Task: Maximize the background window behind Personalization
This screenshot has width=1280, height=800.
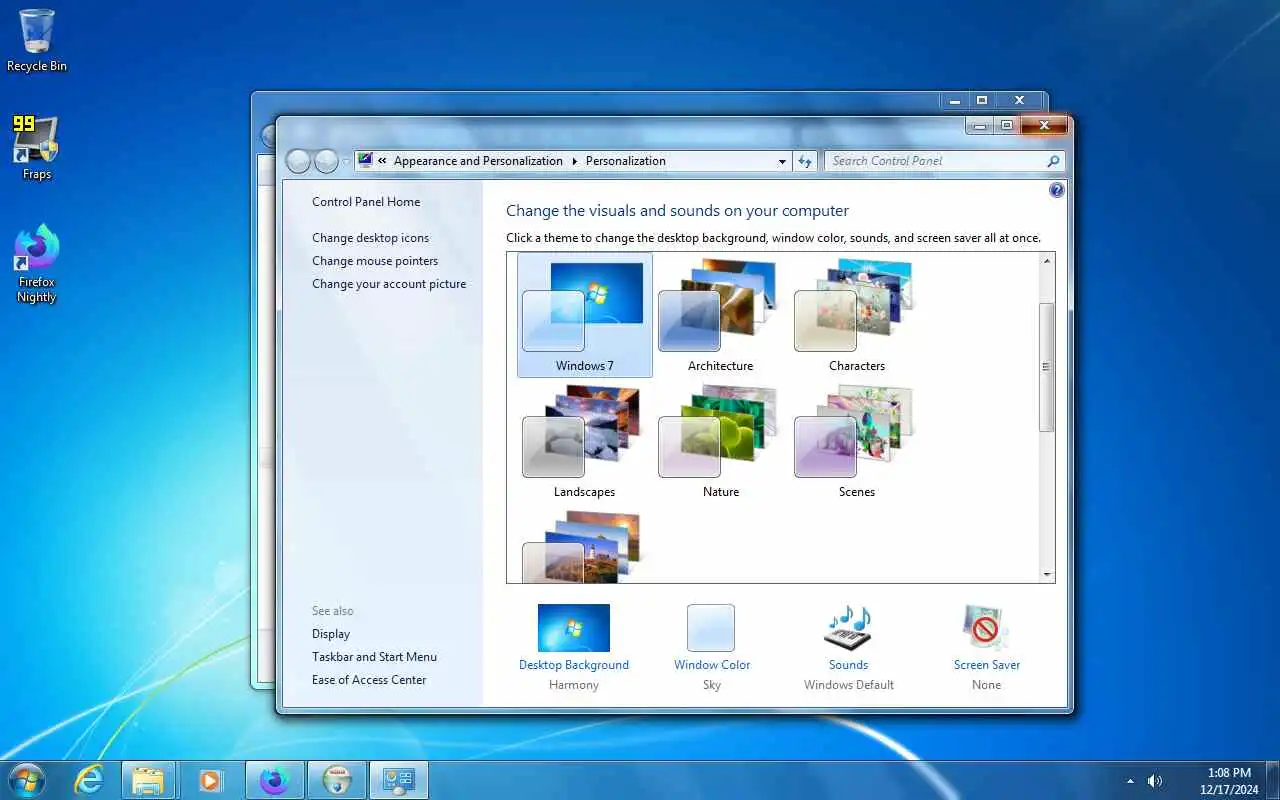Action: 982,100
